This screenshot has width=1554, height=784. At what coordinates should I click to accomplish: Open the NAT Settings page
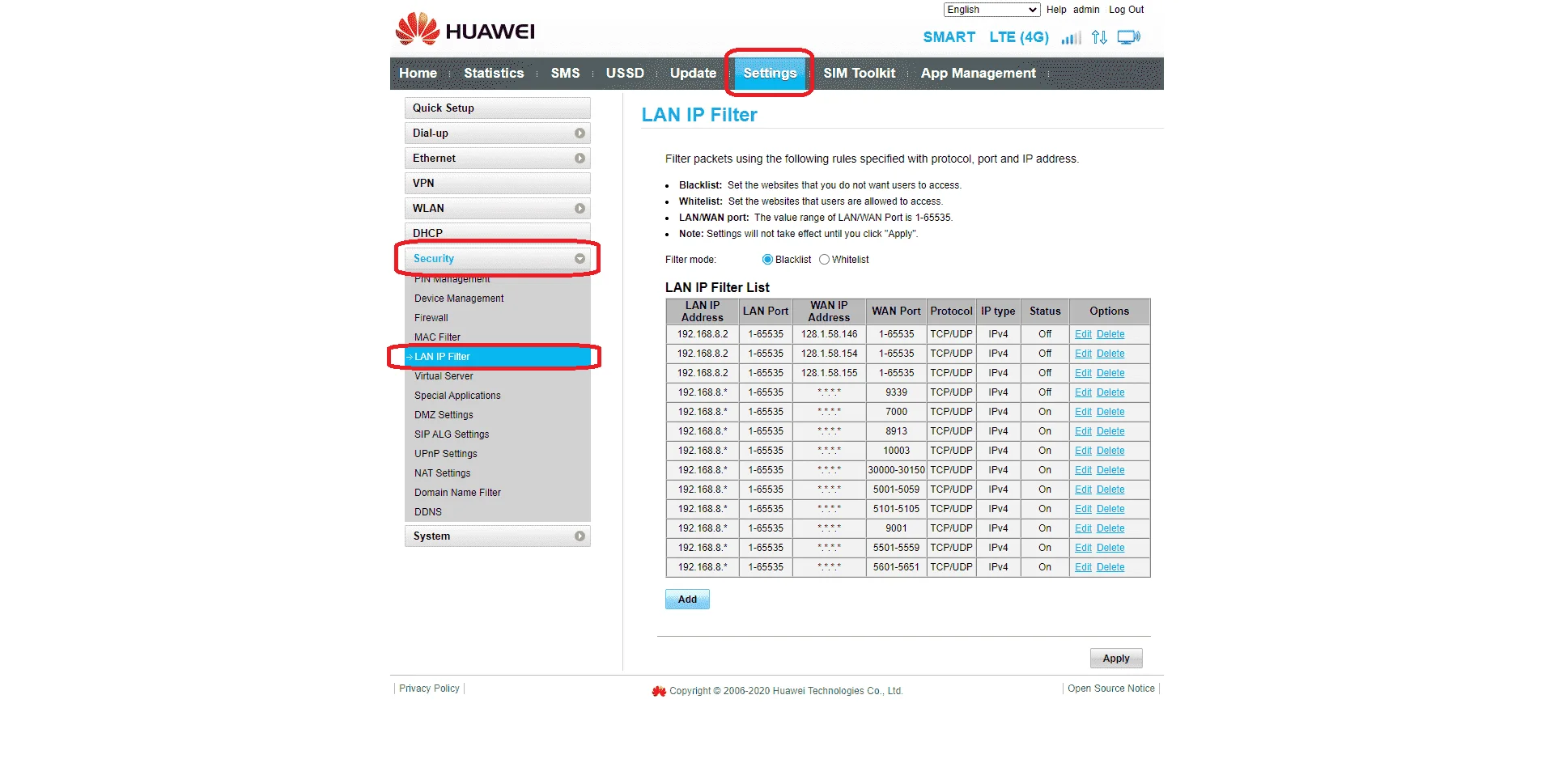point(442,473)
